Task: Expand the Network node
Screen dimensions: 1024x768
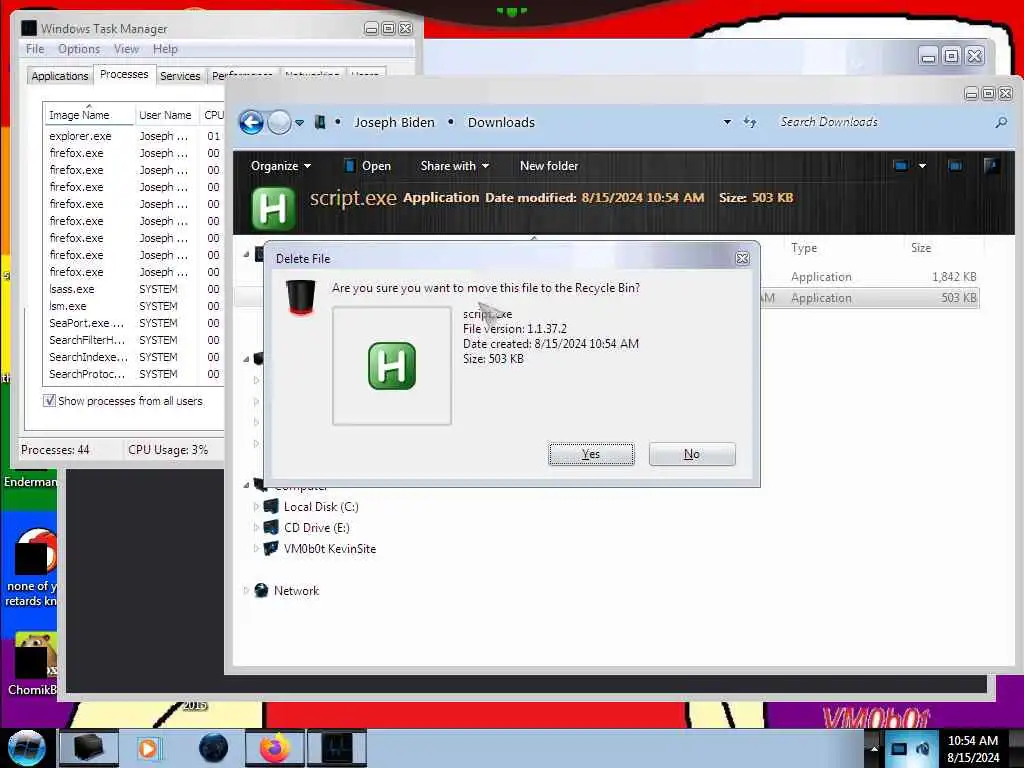Action: pos(246,590)
